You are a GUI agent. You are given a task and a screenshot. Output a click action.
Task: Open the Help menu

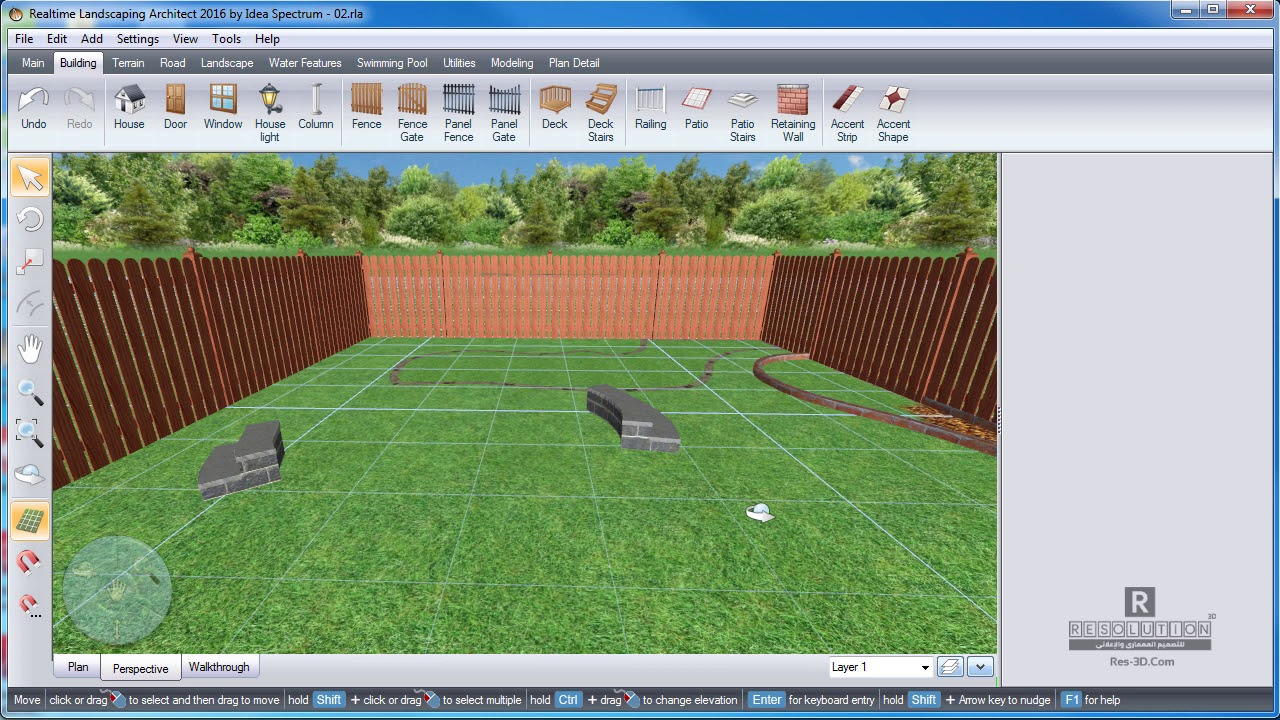pos(267,39)
